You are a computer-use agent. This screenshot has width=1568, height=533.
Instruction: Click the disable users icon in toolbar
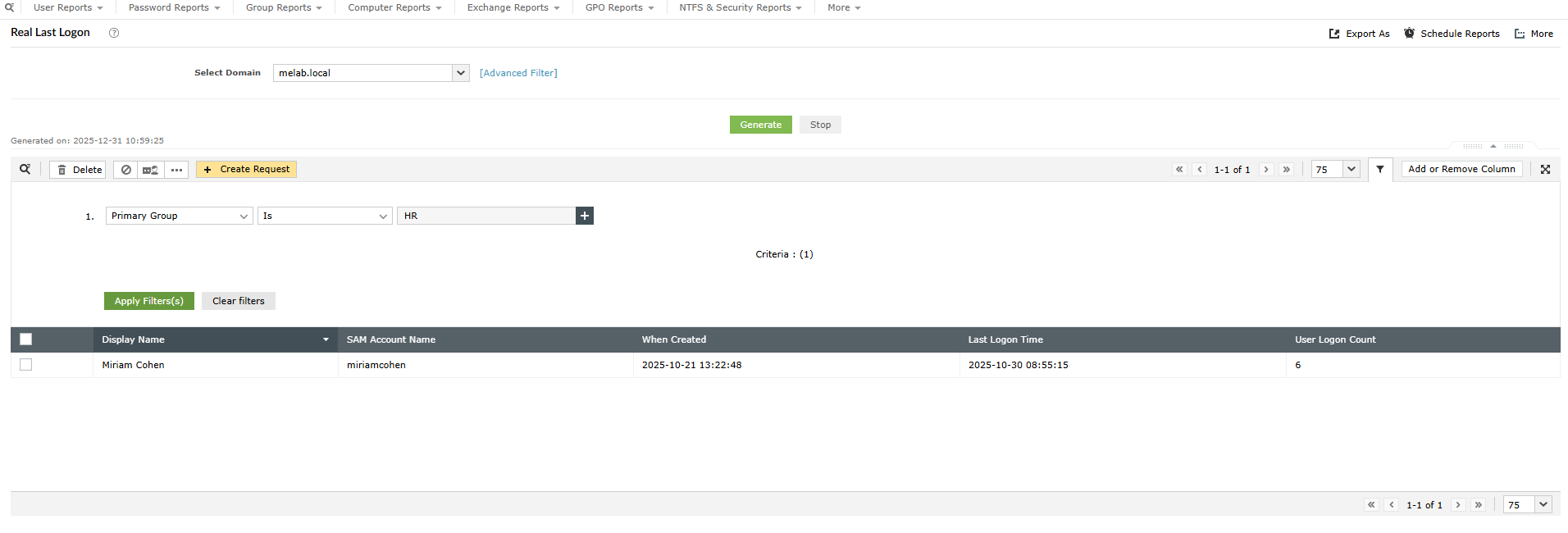pyautogui.click(x=125, y=170)
